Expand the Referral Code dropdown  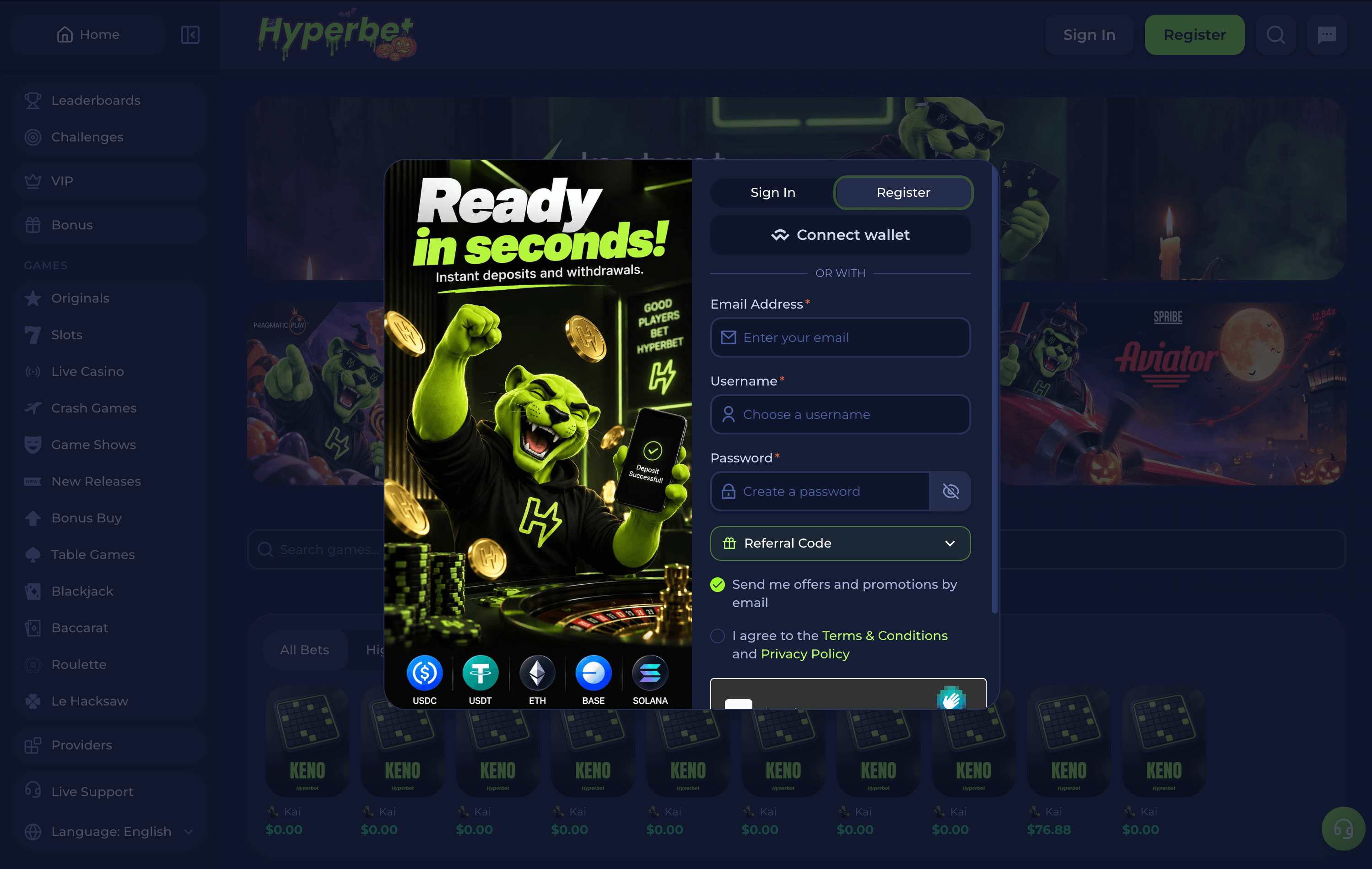[840, 543]
